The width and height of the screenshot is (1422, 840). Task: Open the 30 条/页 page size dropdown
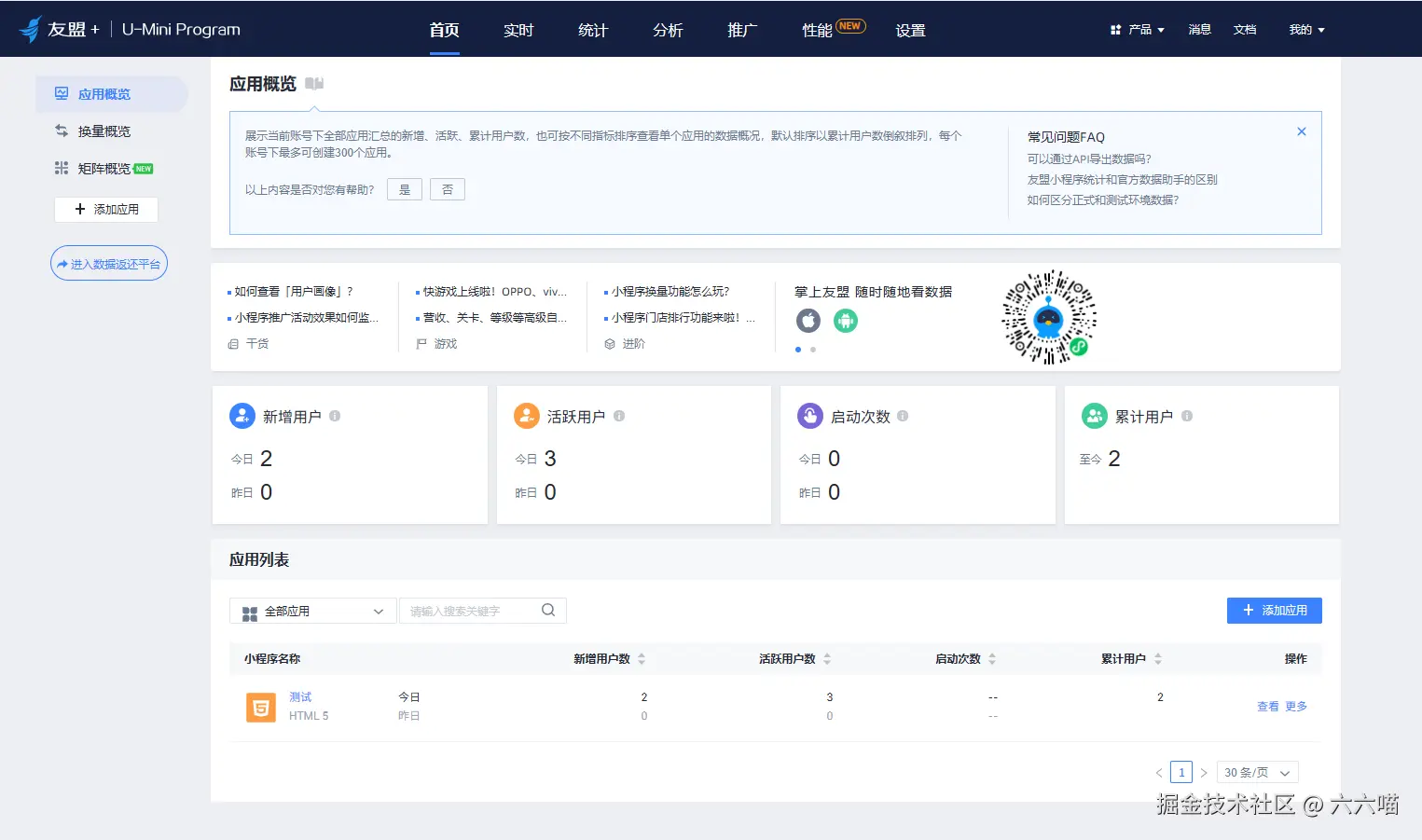tap(1257, 773)
